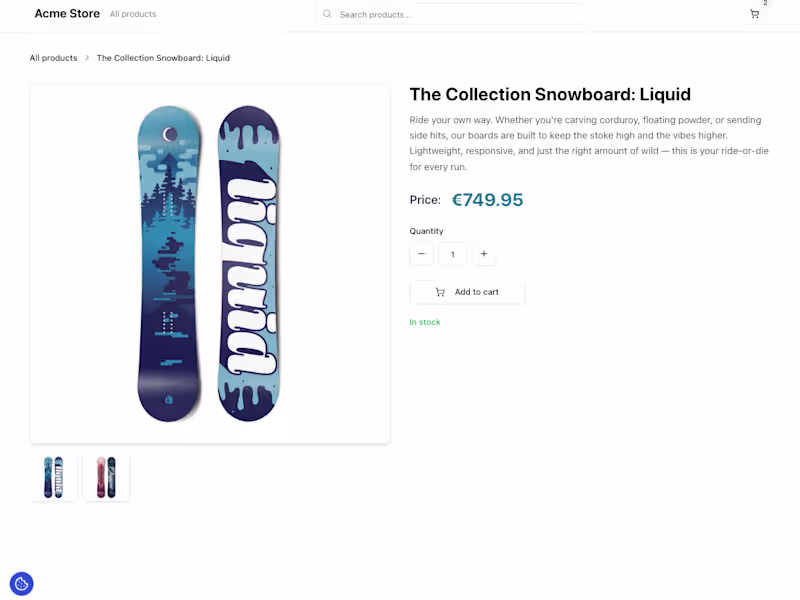Viewport: 800px width, 600px height.
Task: Click the cart badge showing 2 items
Action: [x=763, y=5]
